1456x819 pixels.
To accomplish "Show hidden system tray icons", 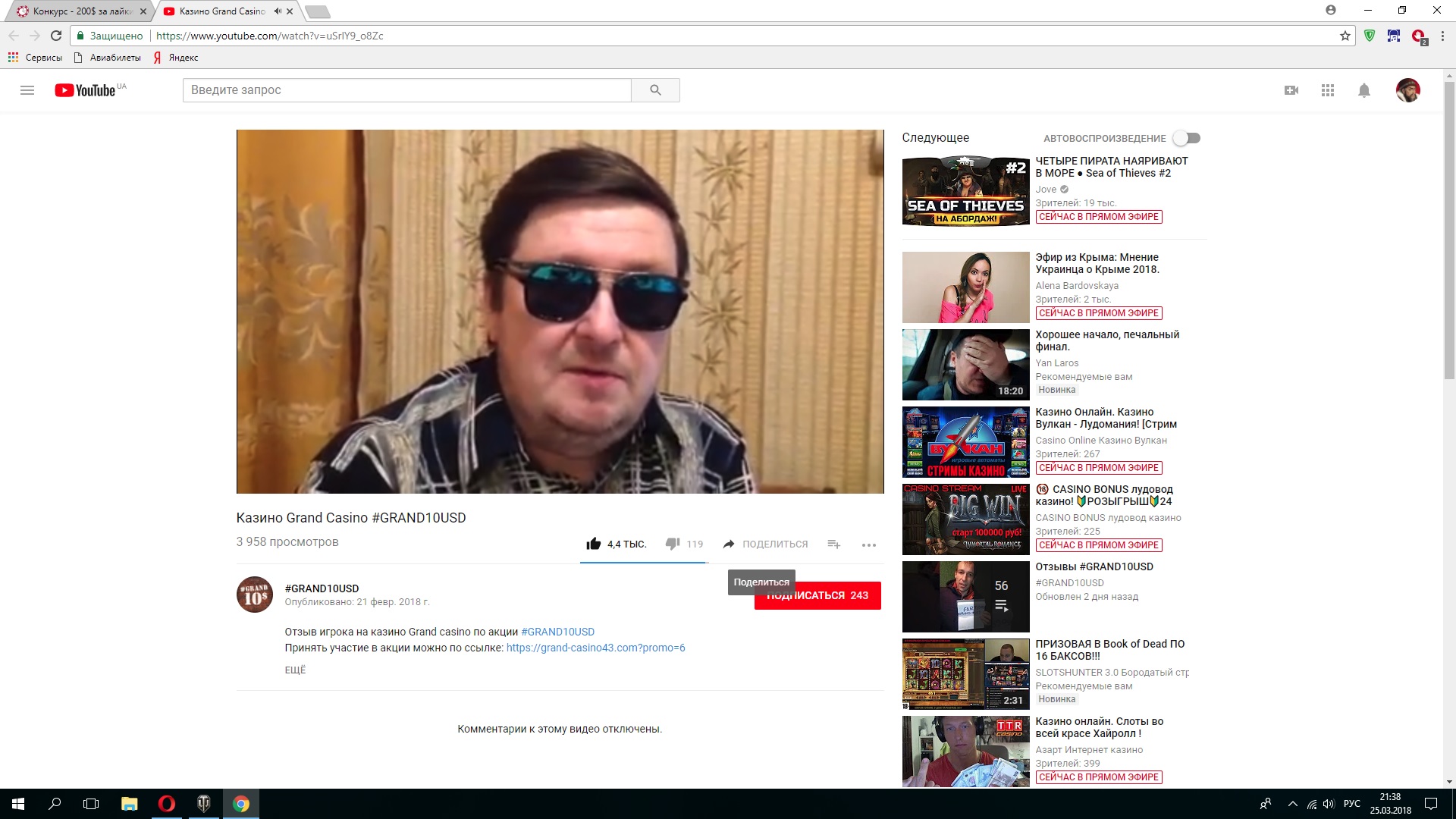I will (x=1293, y=804).
